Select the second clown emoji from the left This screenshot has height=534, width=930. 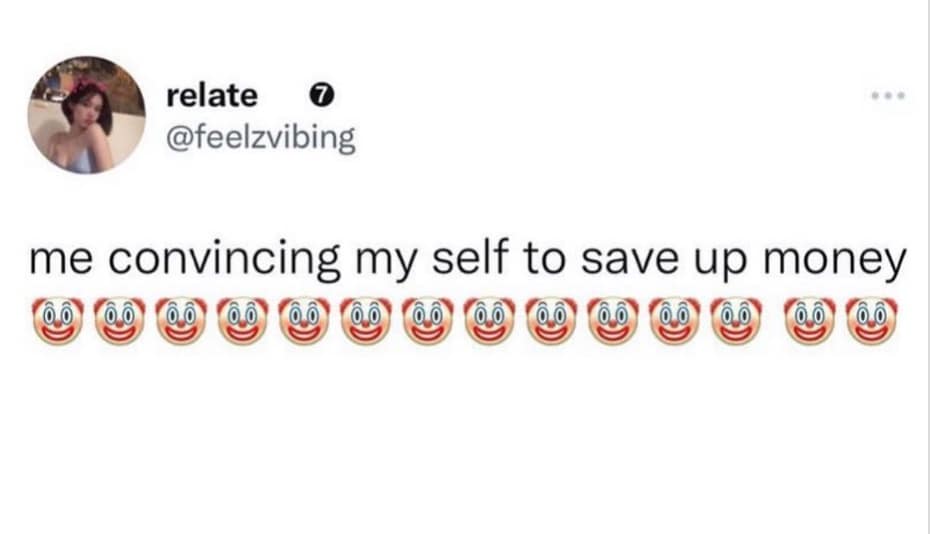click(119, 320)
